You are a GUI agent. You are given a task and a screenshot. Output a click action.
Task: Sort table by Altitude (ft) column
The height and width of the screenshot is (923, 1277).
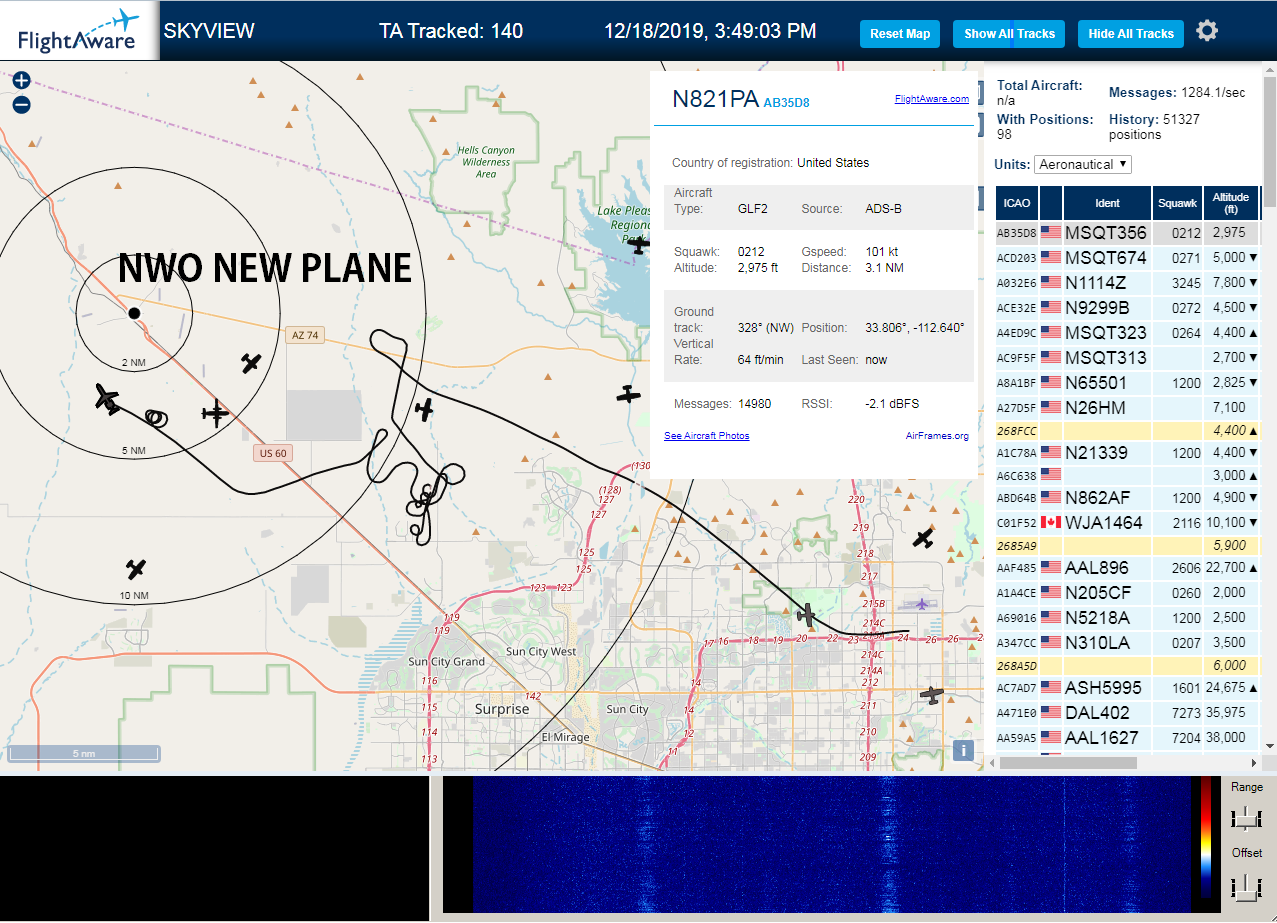pyautogui.click(x=1231, y=203)
